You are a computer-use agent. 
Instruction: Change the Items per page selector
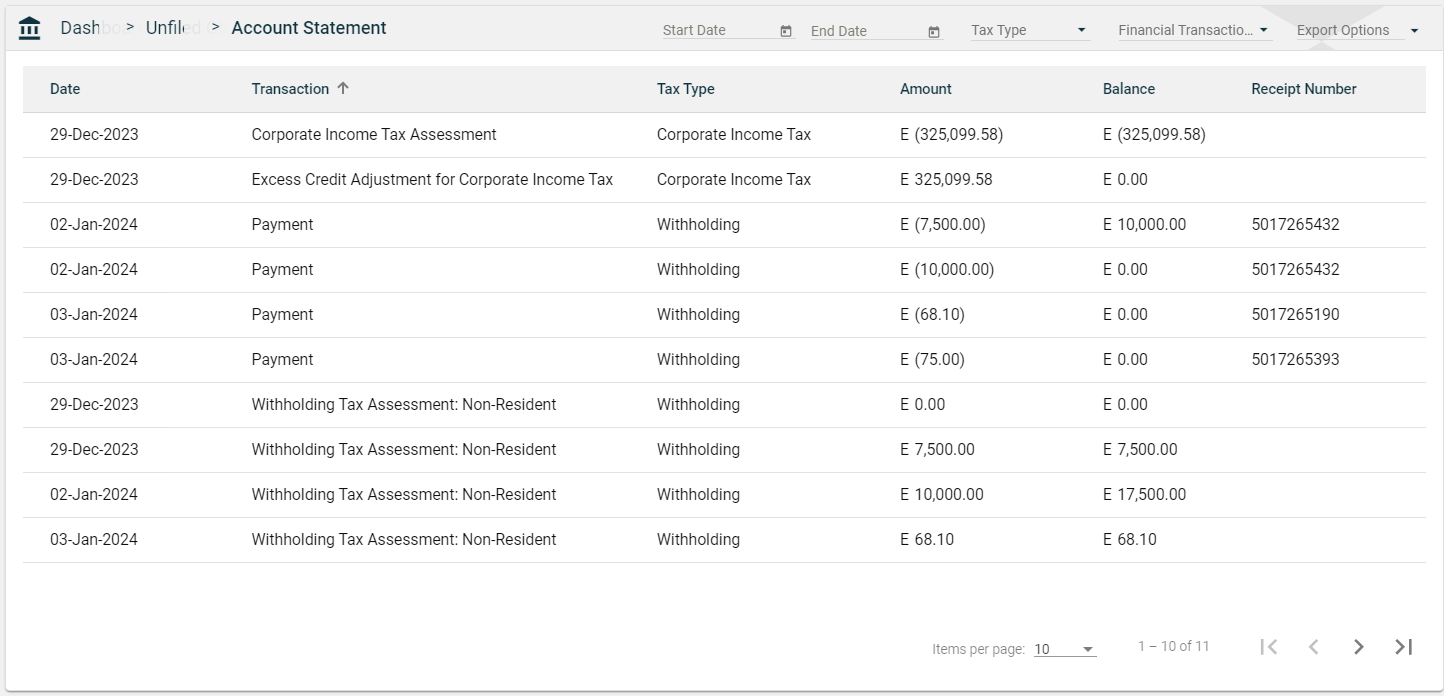[1064, 649]
